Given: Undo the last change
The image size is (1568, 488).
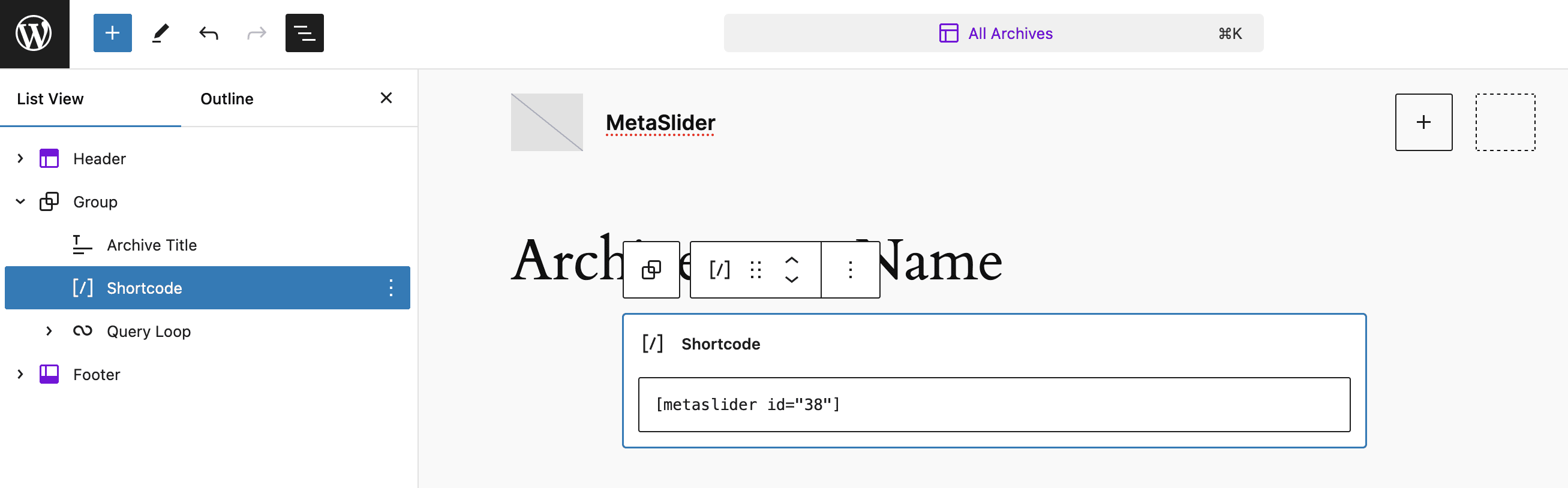Looking at the screenshot, I should pyautogui.click(x=208, y=34).
